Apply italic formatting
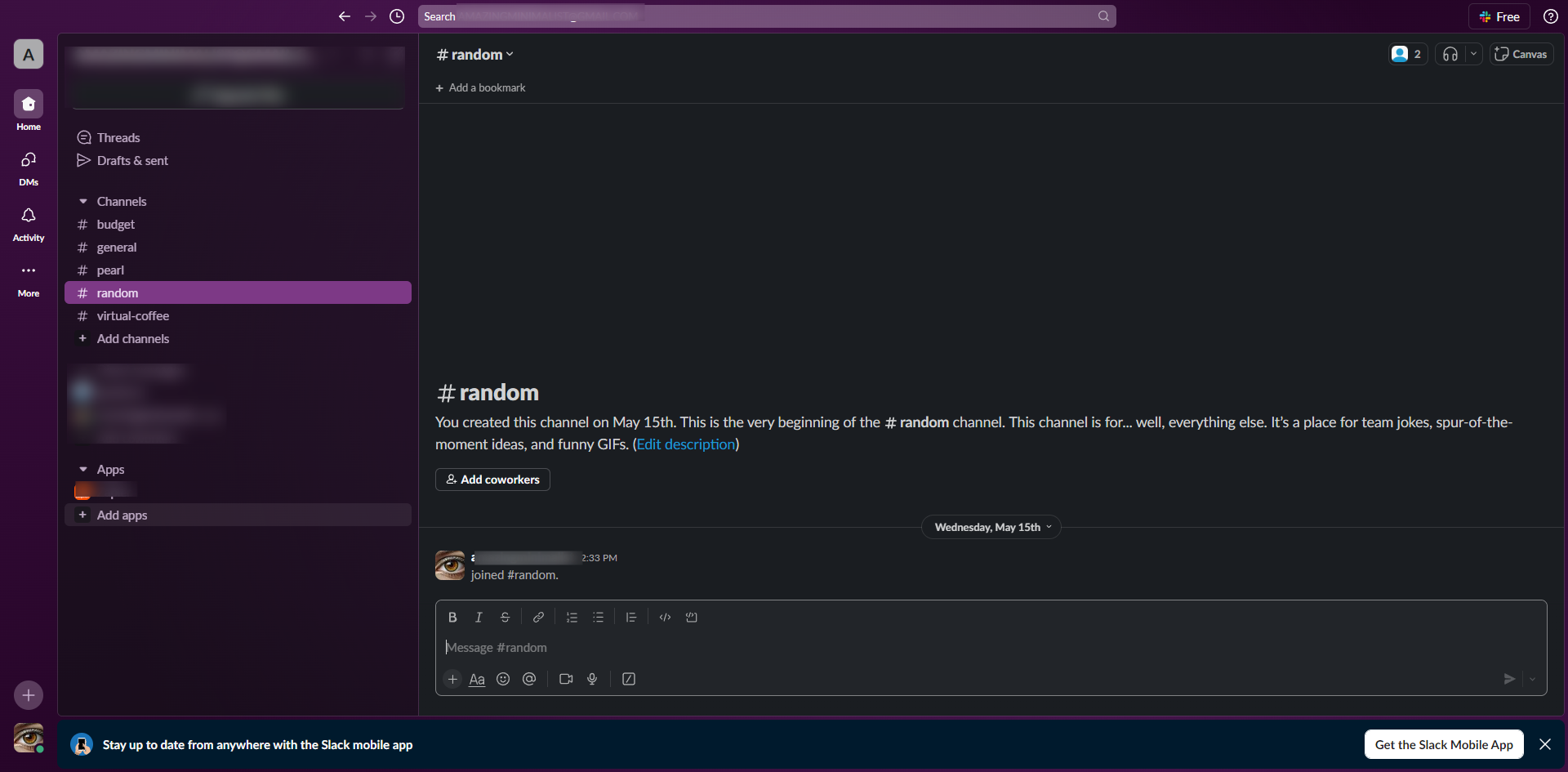 pyautogui.click(x=479, y=618)
